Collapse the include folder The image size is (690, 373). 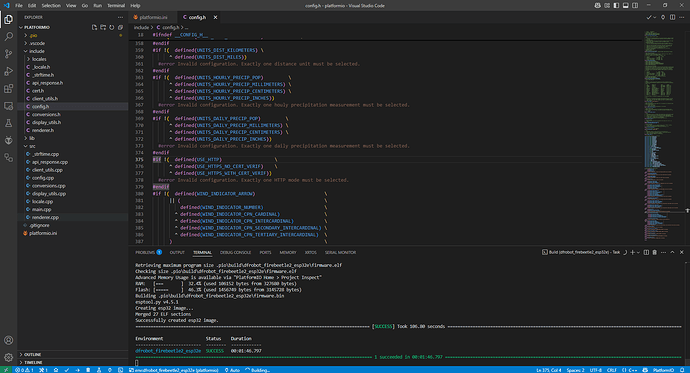[36, 51]
